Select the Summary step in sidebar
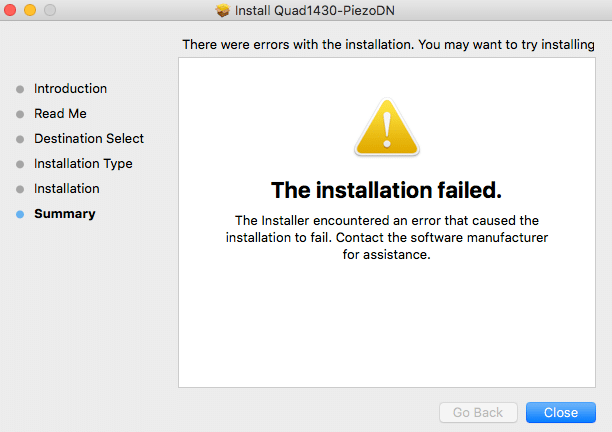612x432 pixels. [65, 213]
